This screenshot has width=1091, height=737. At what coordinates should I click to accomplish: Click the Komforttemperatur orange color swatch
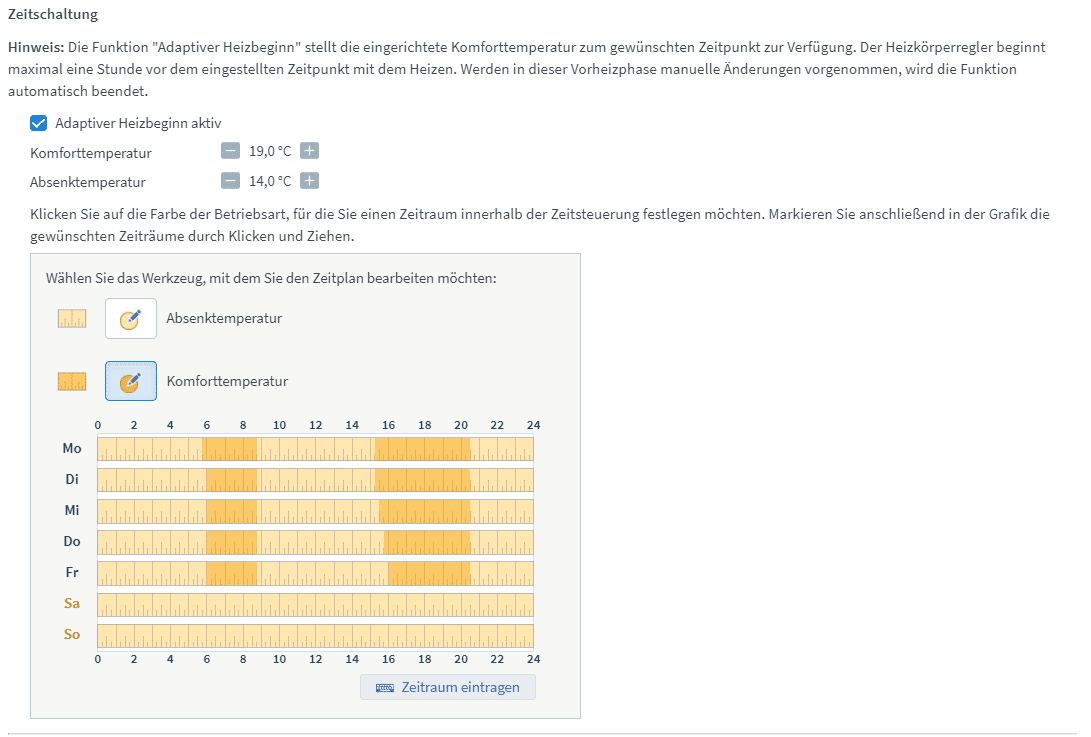pyautogui.click(x=72, y=381)
